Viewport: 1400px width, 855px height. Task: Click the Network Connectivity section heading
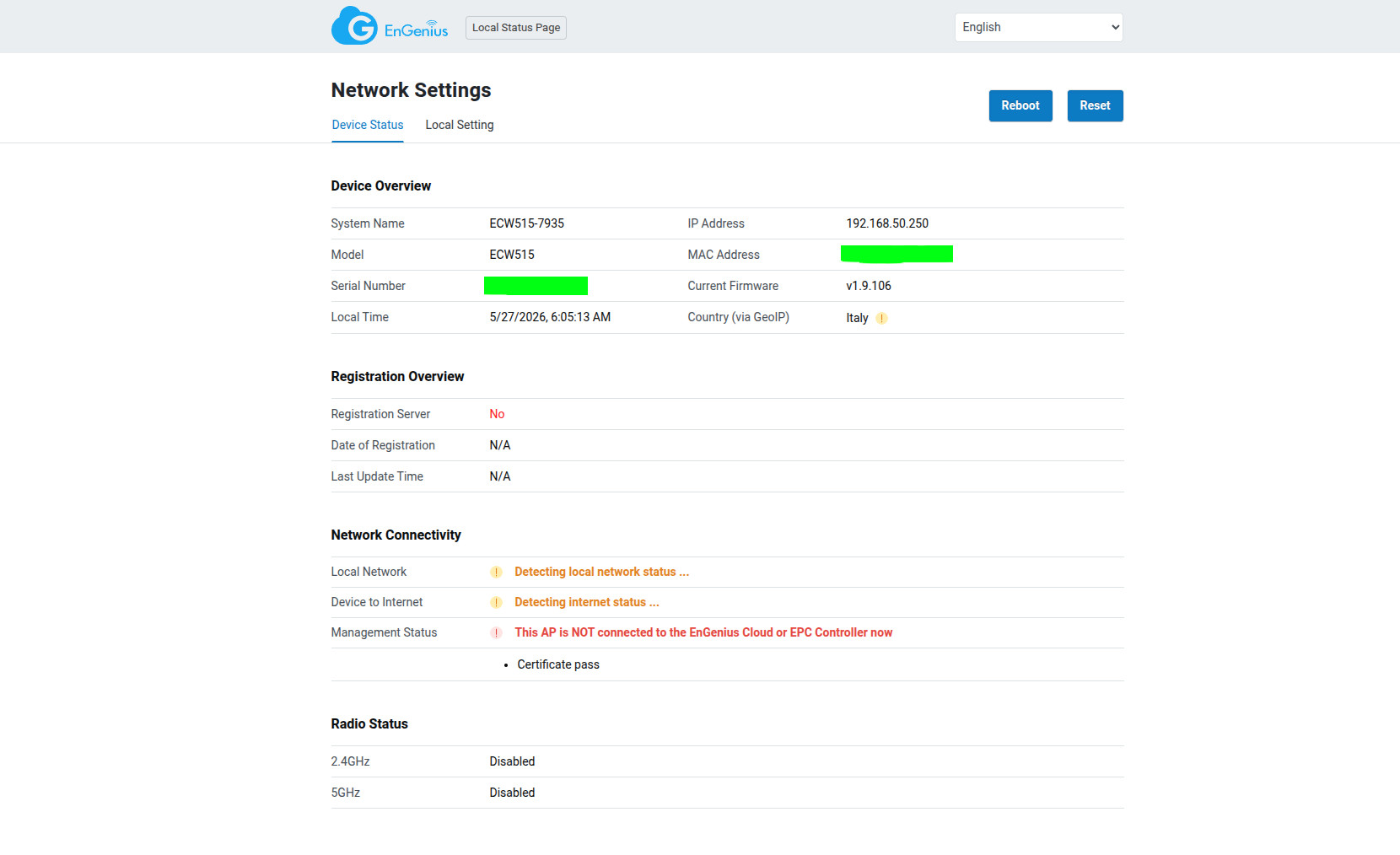(x=396, y=535)
